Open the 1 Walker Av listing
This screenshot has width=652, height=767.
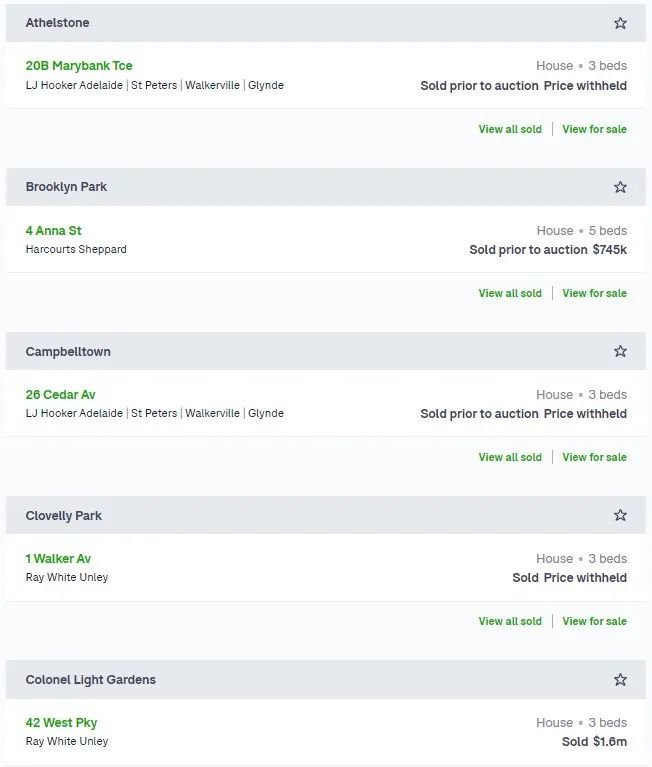pos(58,559)
